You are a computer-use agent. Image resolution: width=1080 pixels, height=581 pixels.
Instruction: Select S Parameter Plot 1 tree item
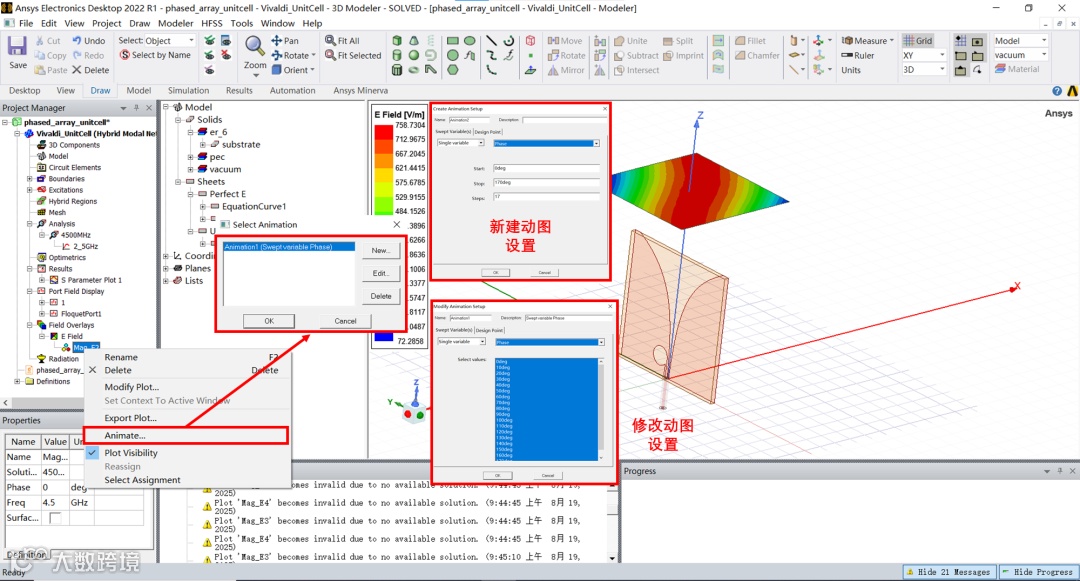[x=91, y=280]
